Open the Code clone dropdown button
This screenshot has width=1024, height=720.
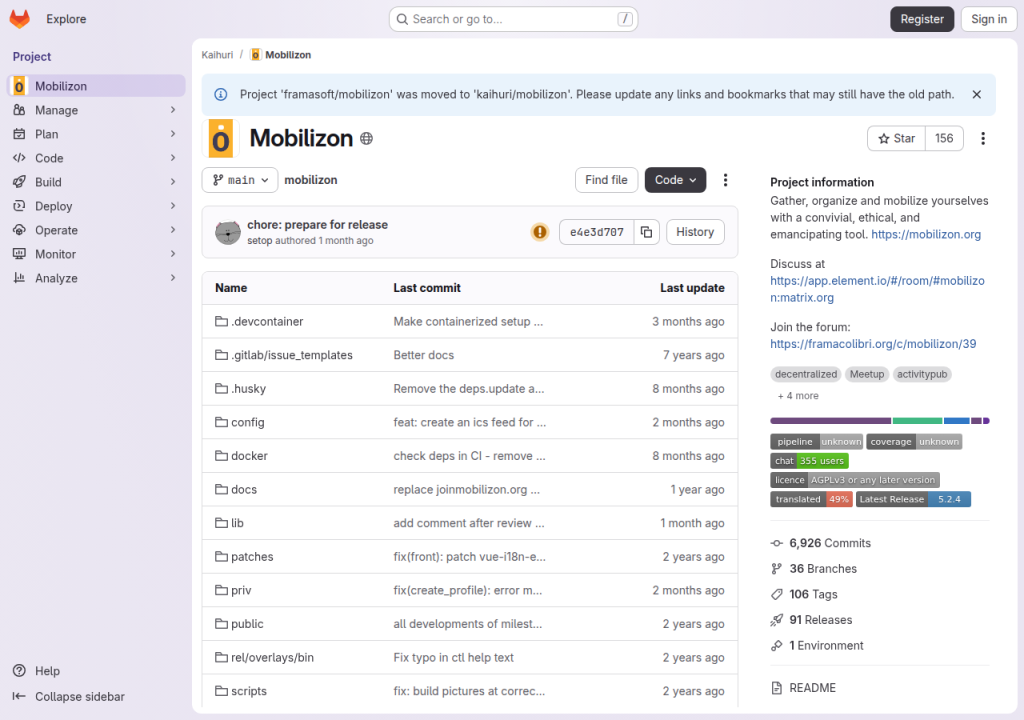point(675,180)
